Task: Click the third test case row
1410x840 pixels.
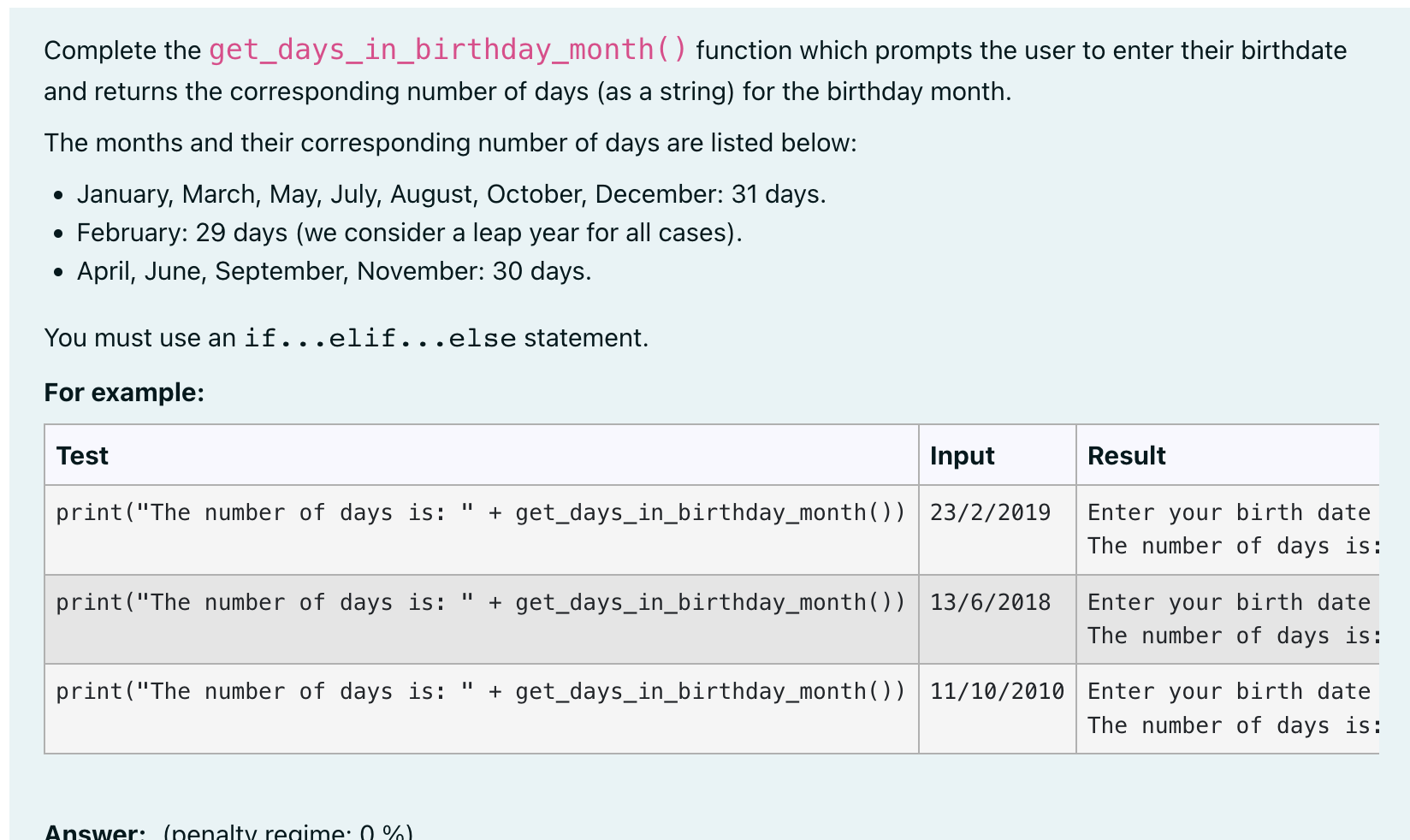Action: point(481,690)
